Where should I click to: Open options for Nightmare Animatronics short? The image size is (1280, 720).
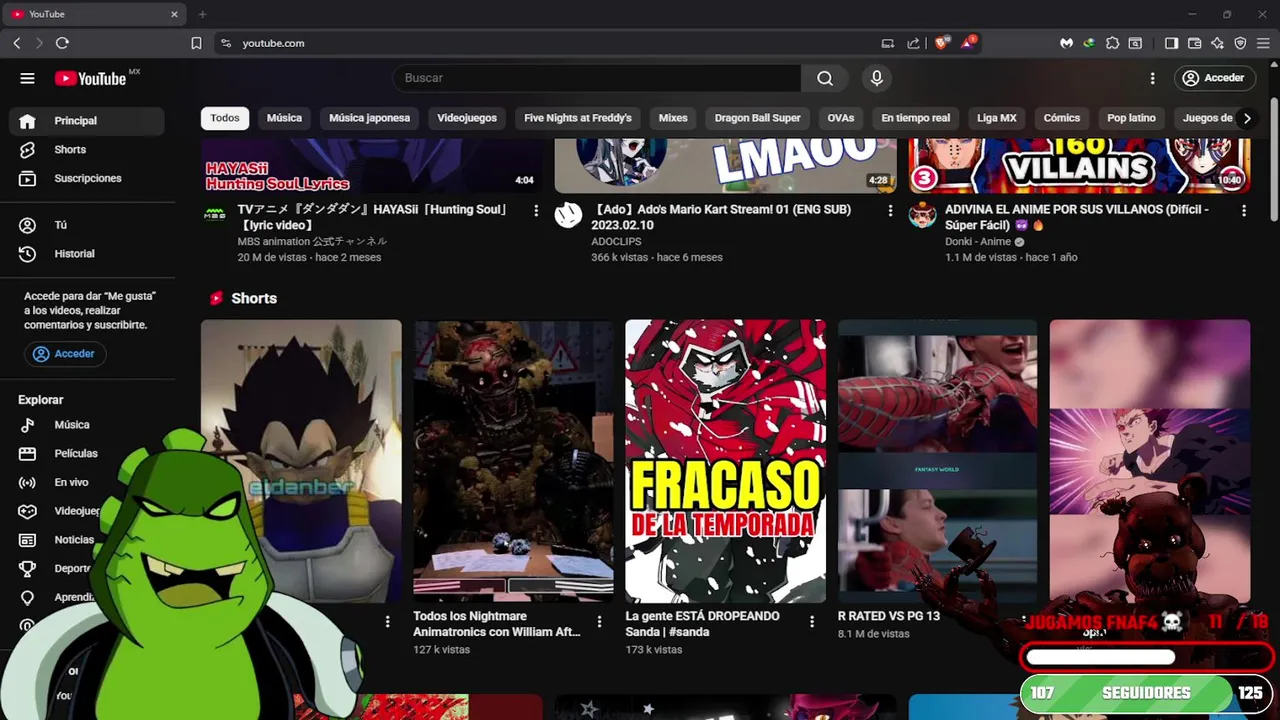point(600,622)
